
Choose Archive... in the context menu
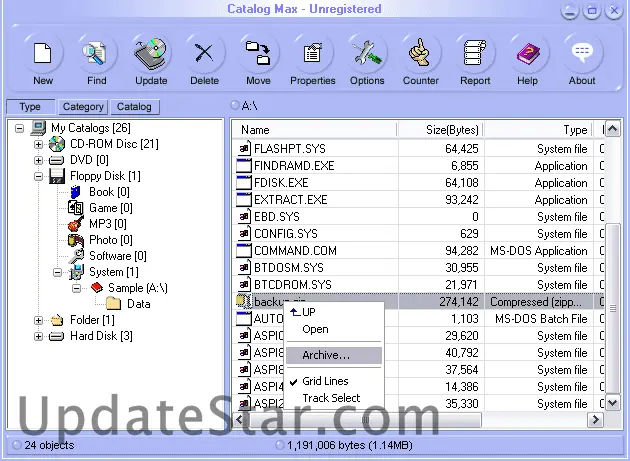tap(333, 355)
